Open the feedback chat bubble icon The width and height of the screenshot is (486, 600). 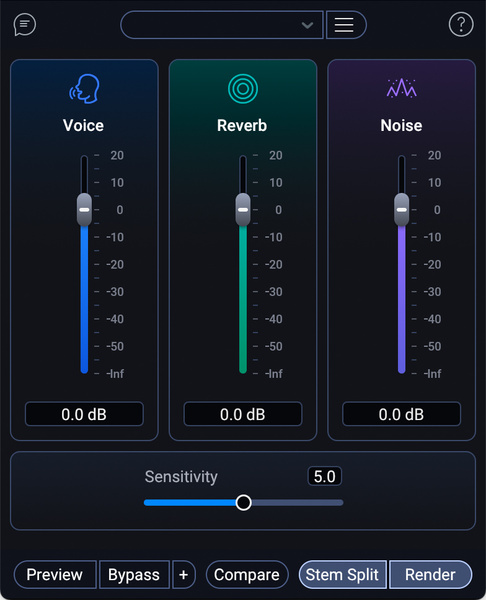(25, 25)
